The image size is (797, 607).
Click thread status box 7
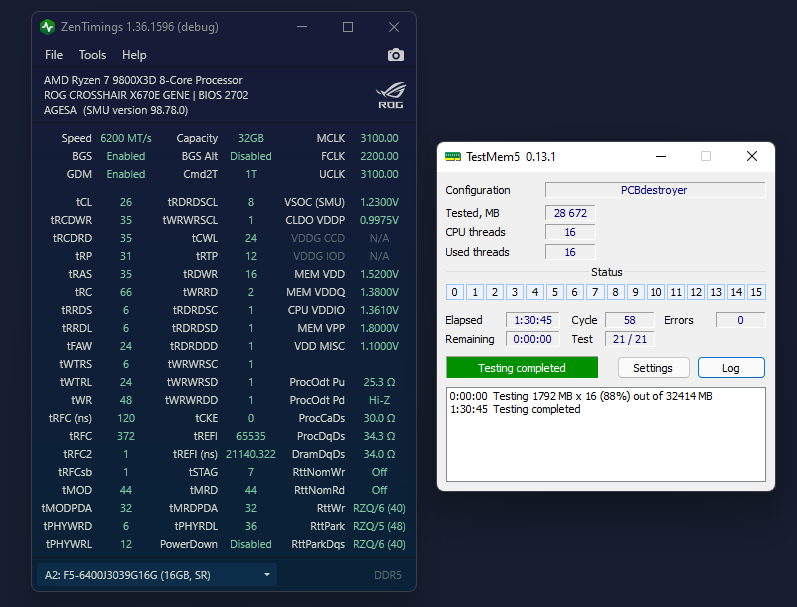coord(595,292)
